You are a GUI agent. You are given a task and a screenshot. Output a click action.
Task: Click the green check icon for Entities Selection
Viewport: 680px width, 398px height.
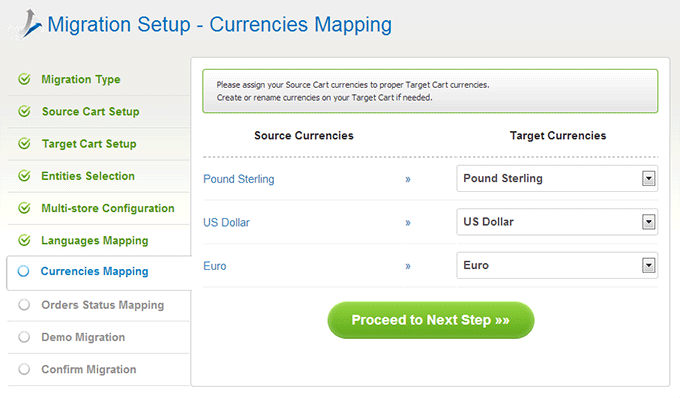click(24, 176)
